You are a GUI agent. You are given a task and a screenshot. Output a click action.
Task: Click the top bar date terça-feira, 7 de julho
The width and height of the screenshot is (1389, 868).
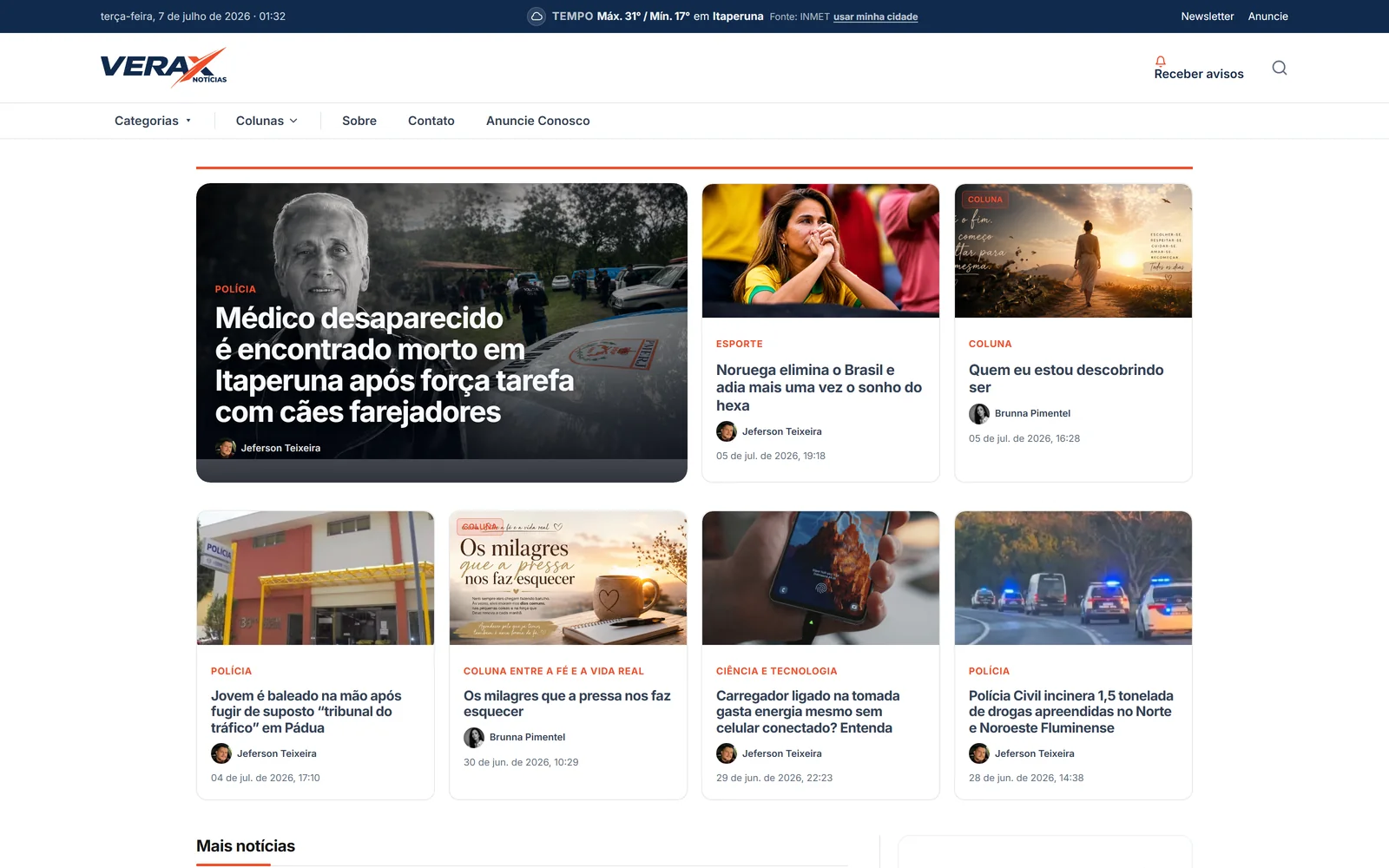(x=193, y=16)
